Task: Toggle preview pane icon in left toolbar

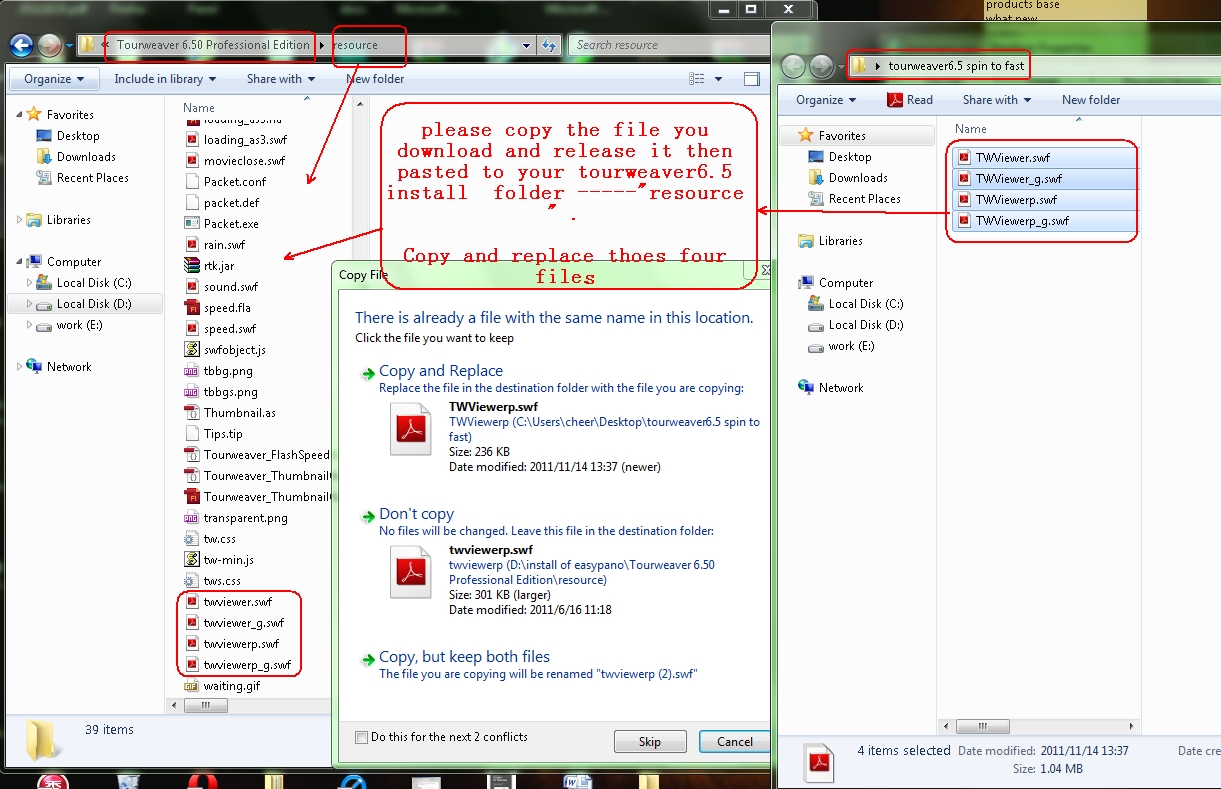Action: pyautogui.click(x=751, y=79)
